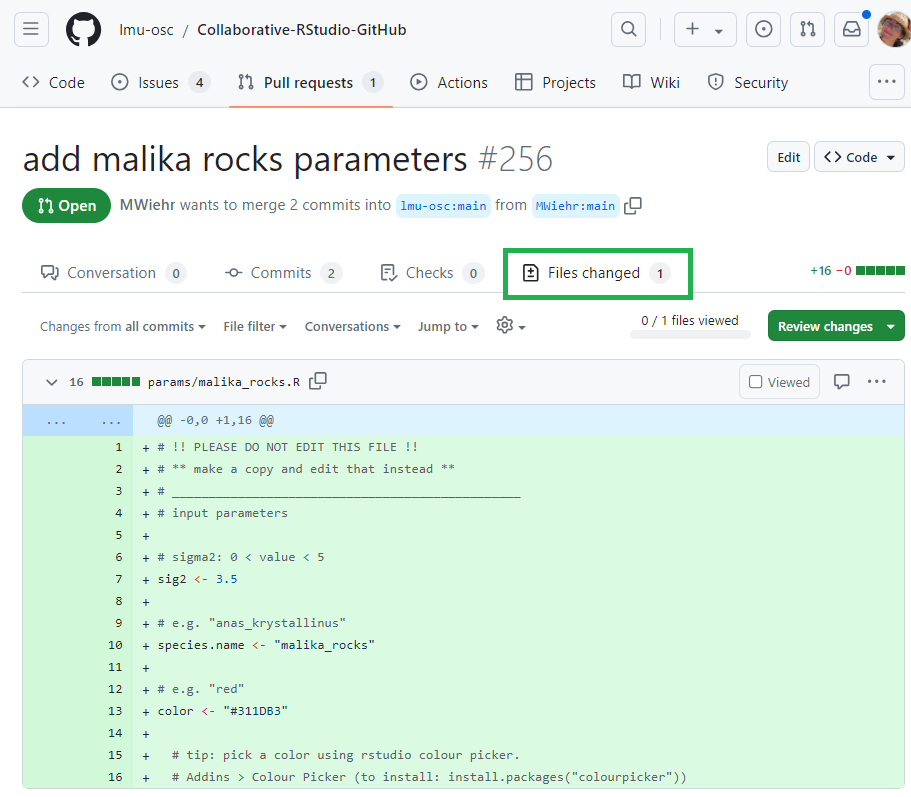Mark the file as Viewed

tap(779, 381)
